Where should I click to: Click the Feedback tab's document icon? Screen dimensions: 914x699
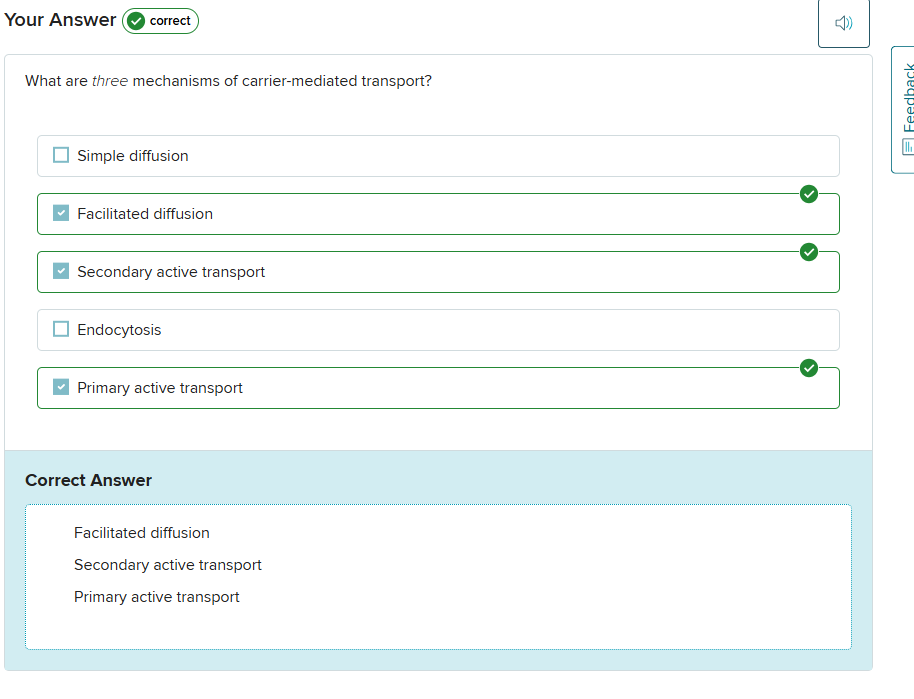(x=908, y=147)
